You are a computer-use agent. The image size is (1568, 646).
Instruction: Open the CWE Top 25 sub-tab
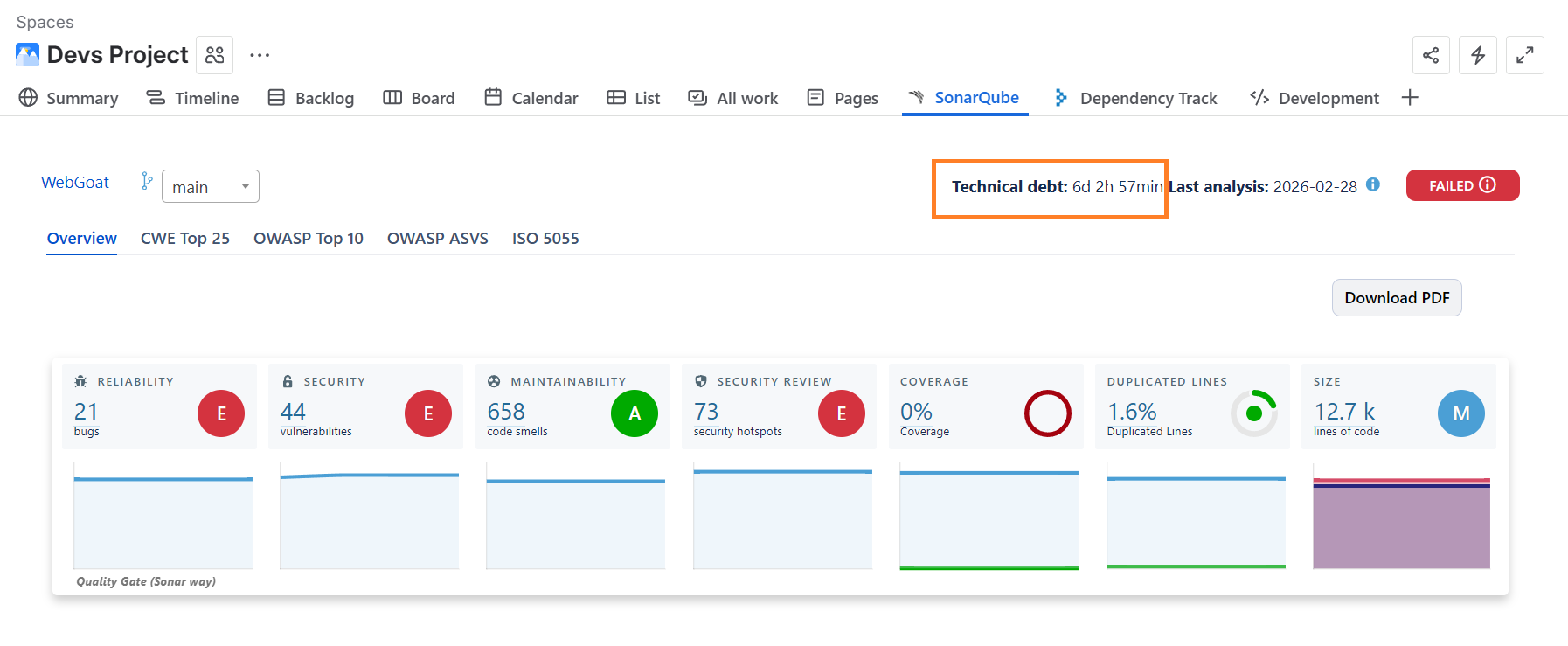(185, 239)
